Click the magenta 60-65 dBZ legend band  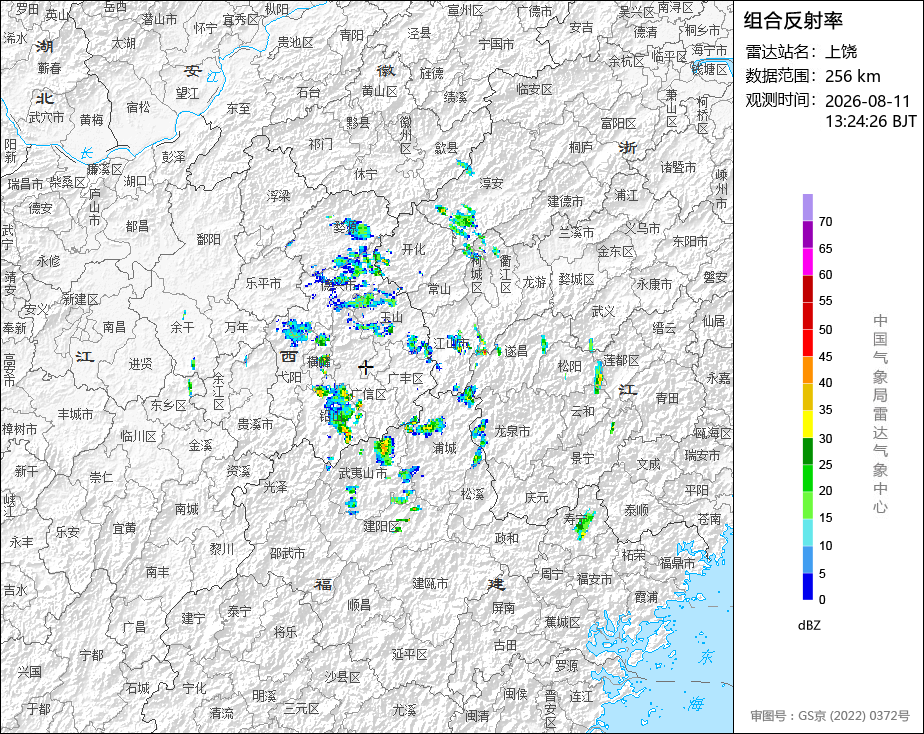[x=807, y=262]
